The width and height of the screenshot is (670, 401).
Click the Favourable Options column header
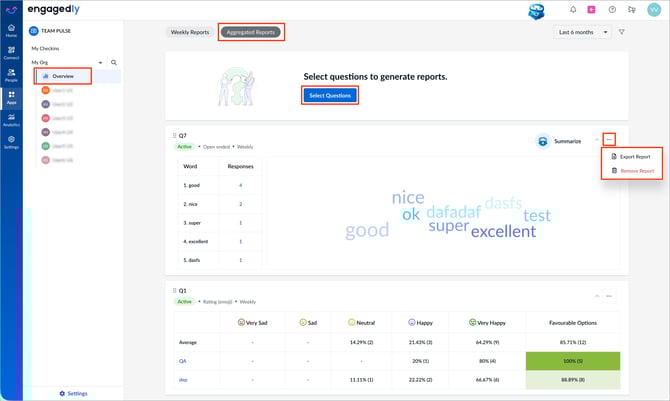pos(573,323)
